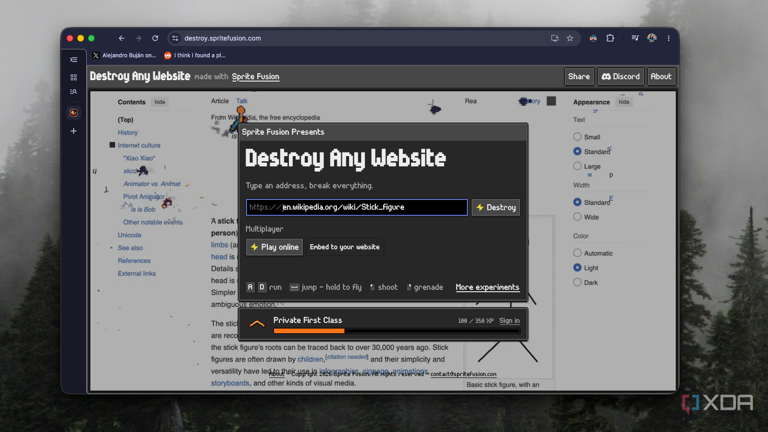Jump to Animator vs. Animation entry
The height and width of the screenshot is (432, 768).
point(152,184)
